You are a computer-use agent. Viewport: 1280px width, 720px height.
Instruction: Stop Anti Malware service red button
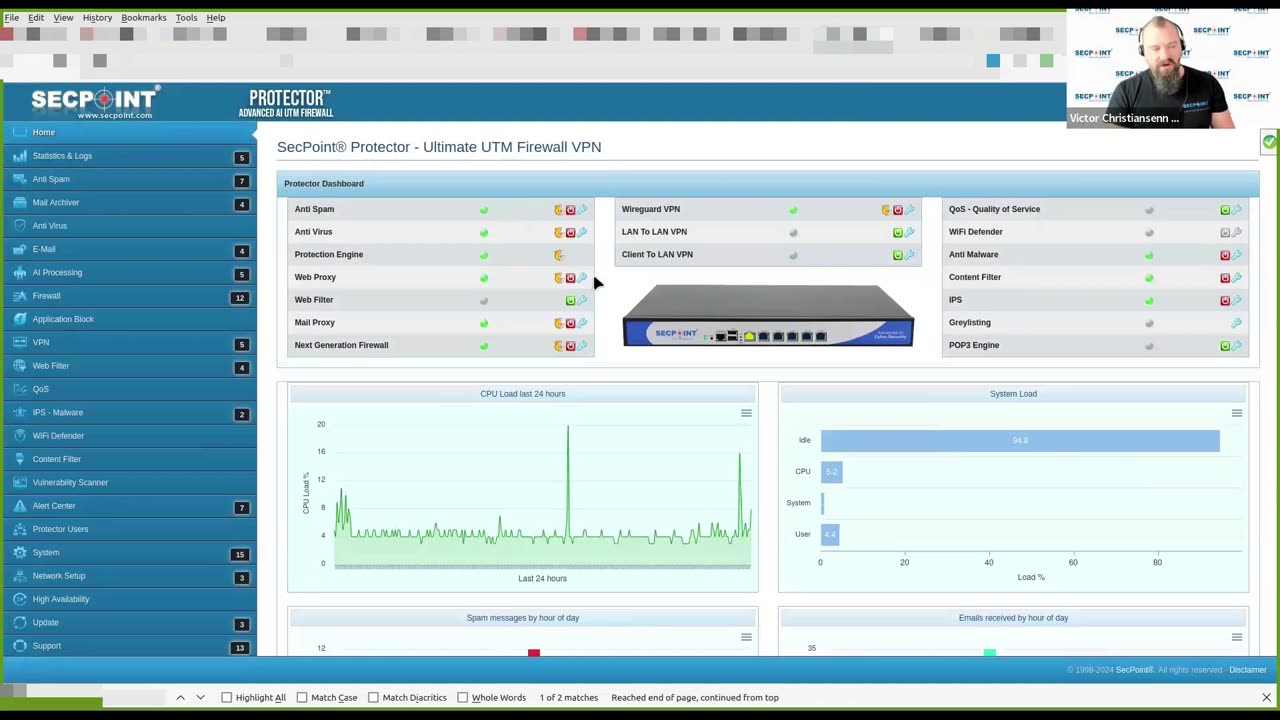[1225, 255]
